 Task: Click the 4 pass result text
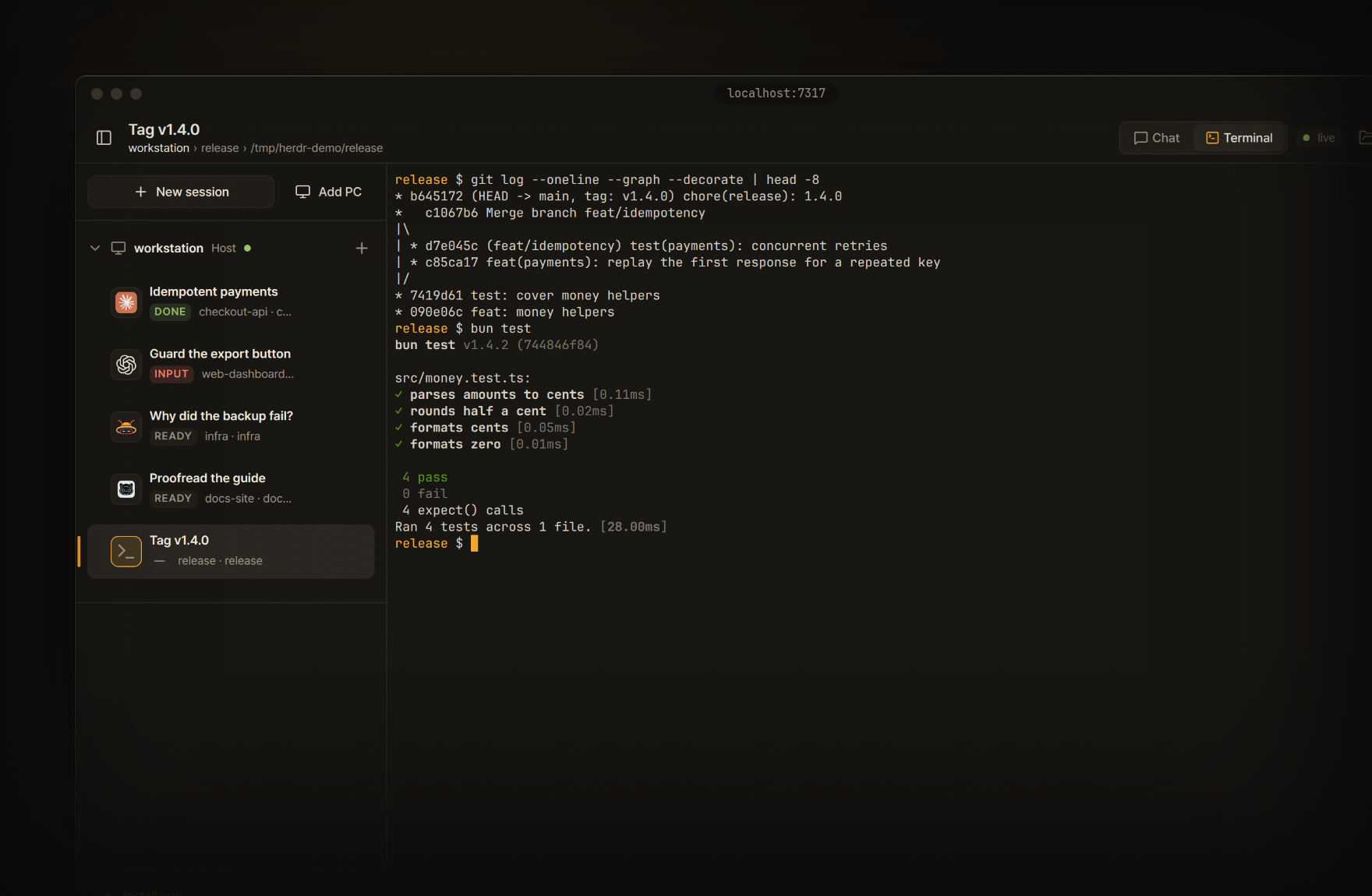tap(425, 478)
